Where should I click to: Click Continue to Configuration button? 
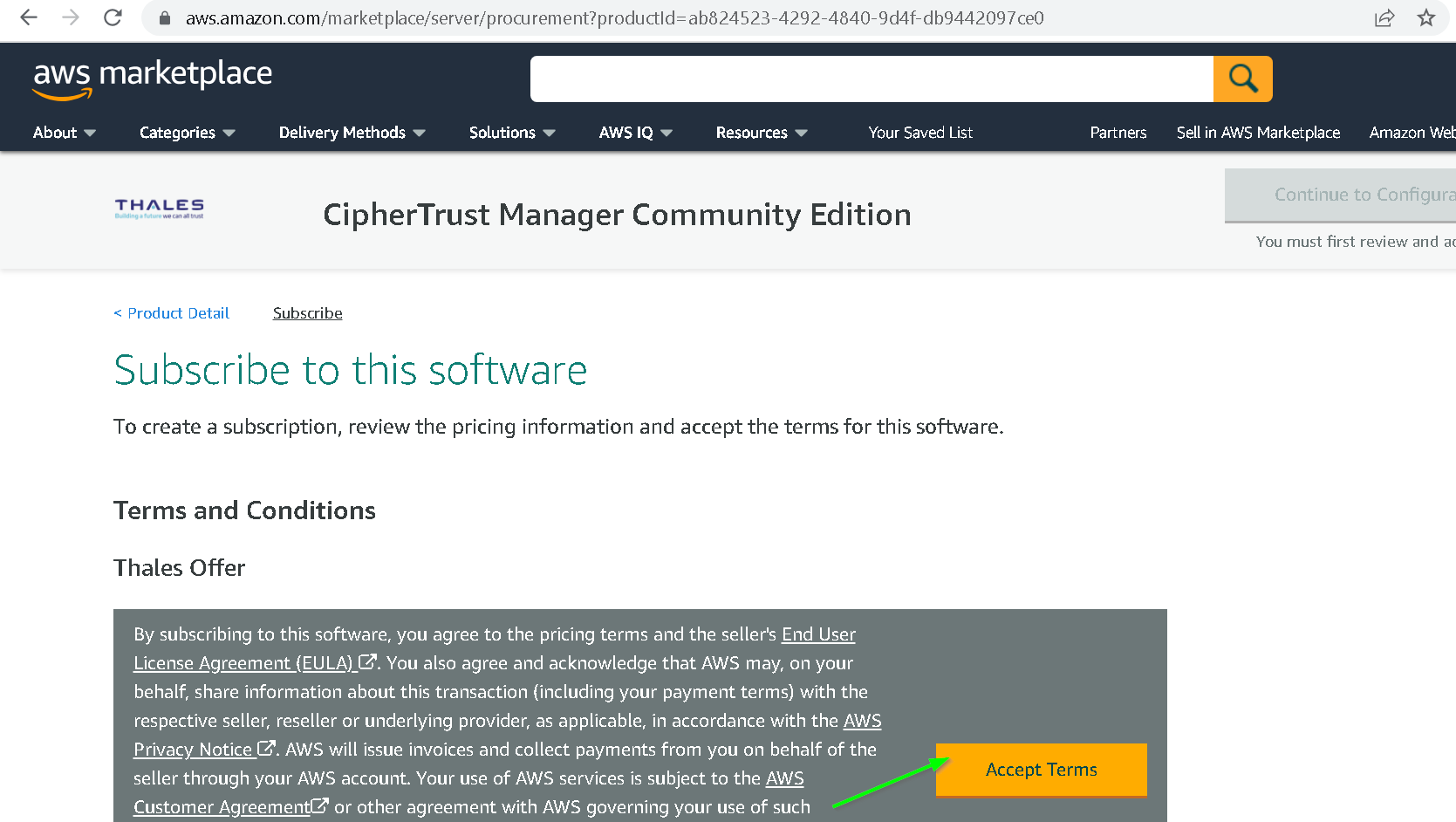1341,195
